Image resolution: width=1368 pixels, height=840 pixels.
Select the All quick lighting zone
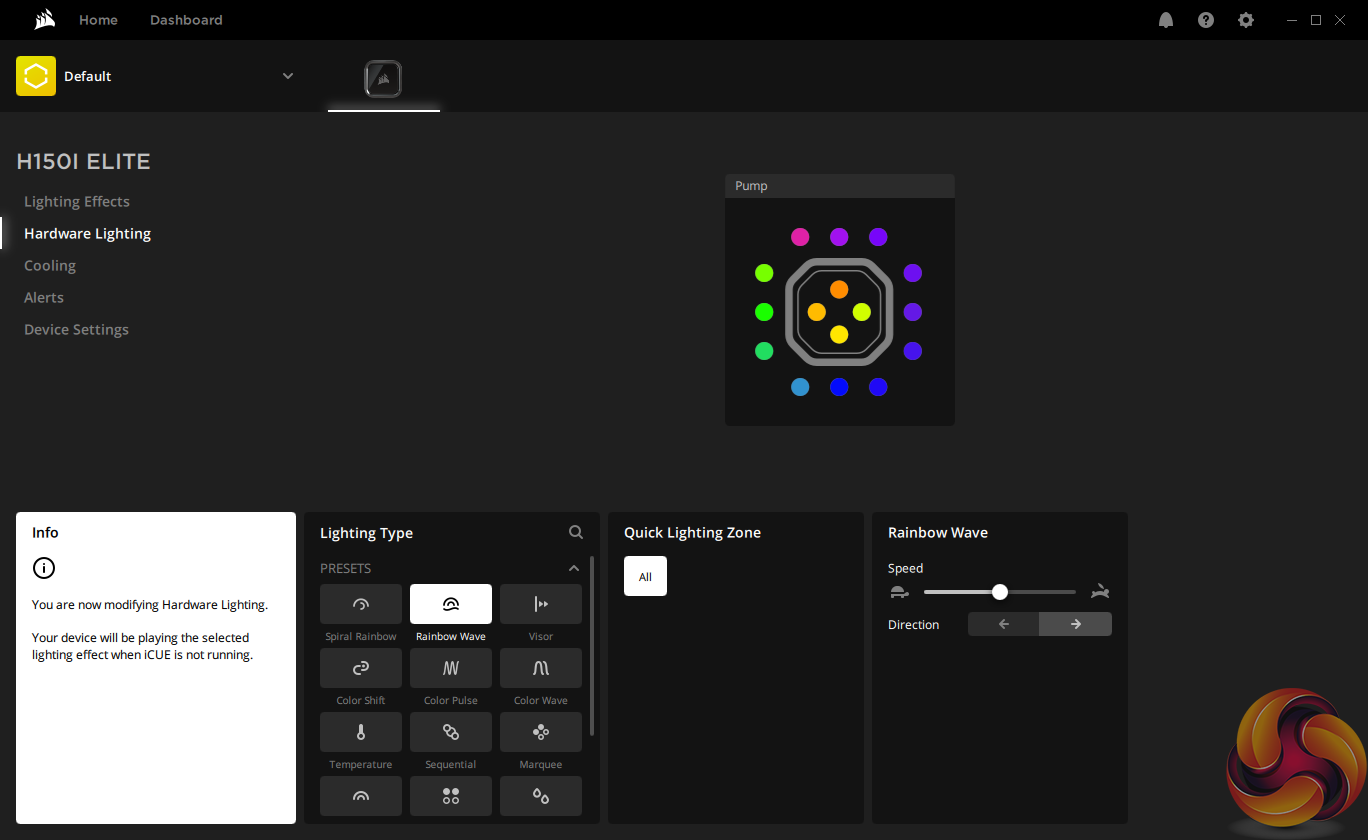pyautogui.click(x=645, y=576)
